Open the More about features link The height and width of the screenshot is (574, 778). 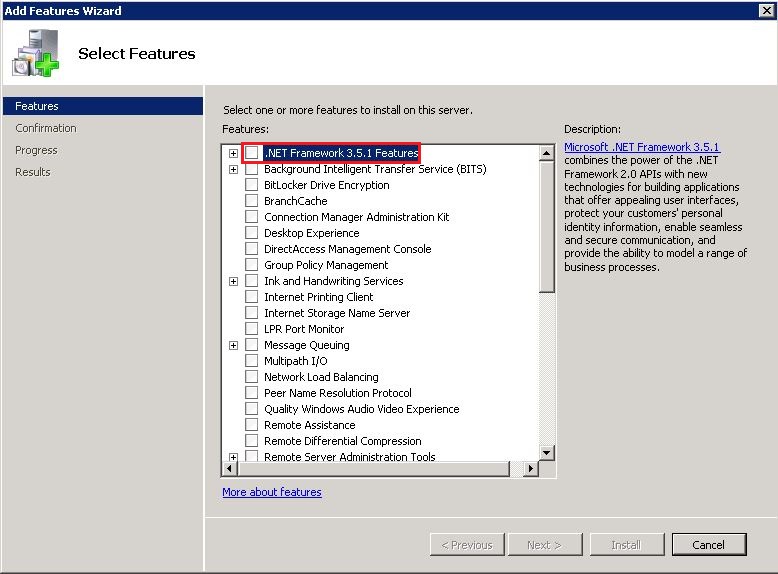(x=272, y=492)
